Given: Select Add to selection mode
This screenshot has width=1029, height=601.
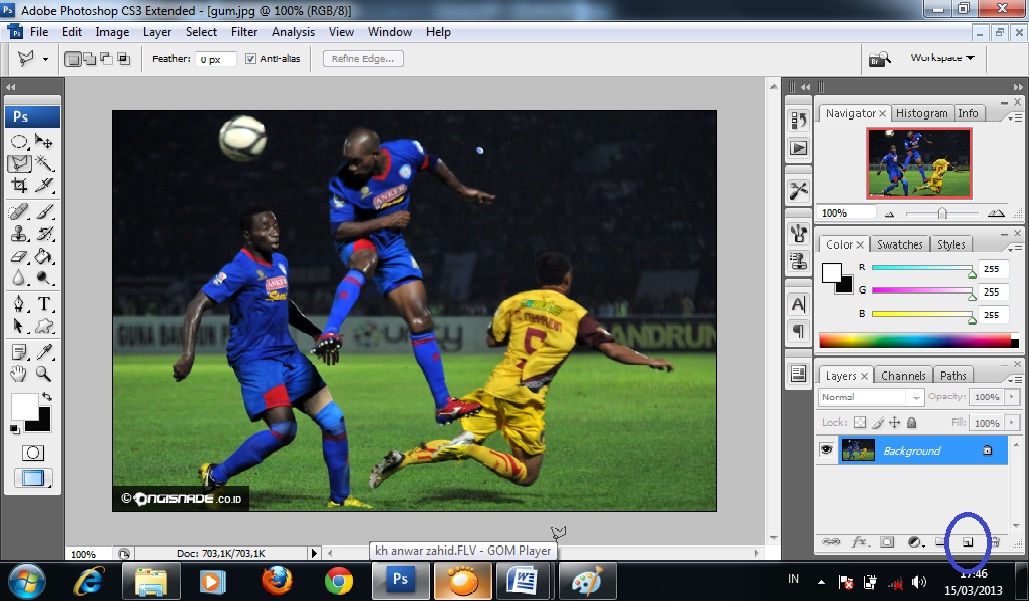Looking at the screenshot, I should pos(90,59).
